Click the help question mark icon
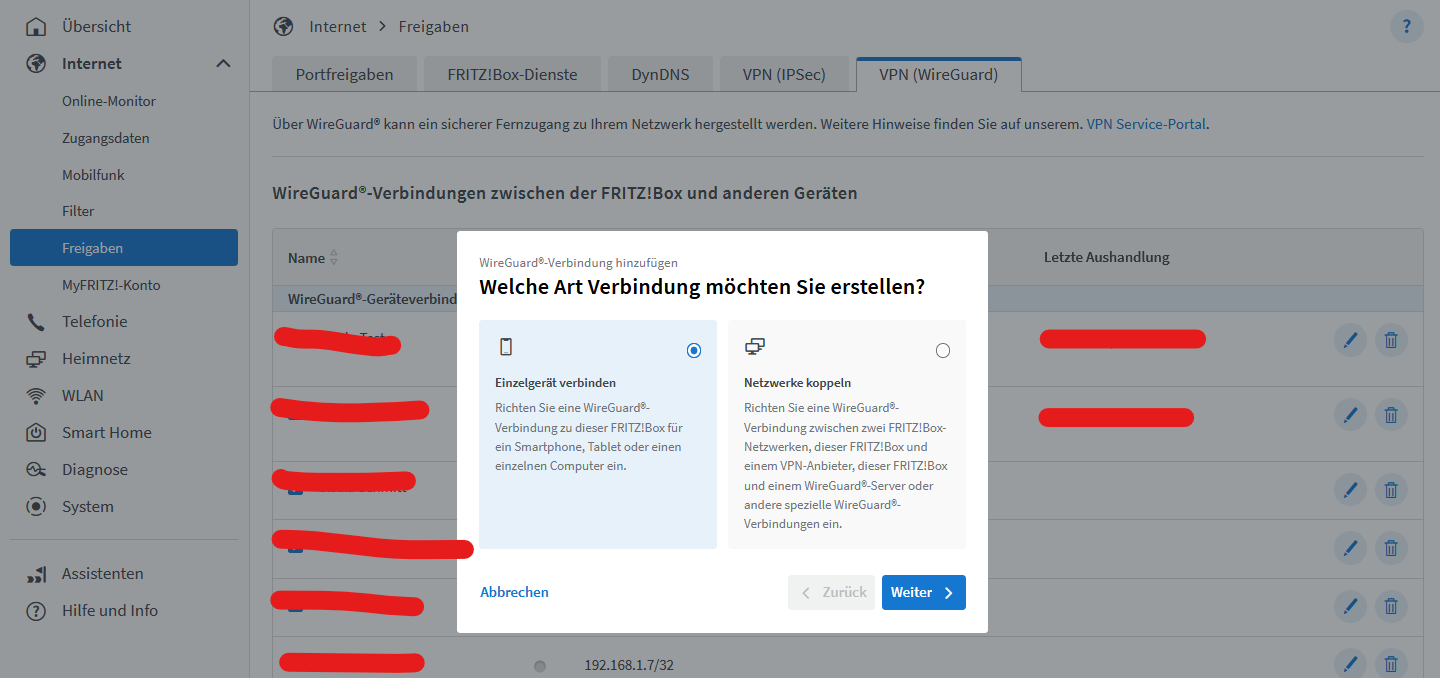Viewport: 1440px width, 678px height. 1406,27
